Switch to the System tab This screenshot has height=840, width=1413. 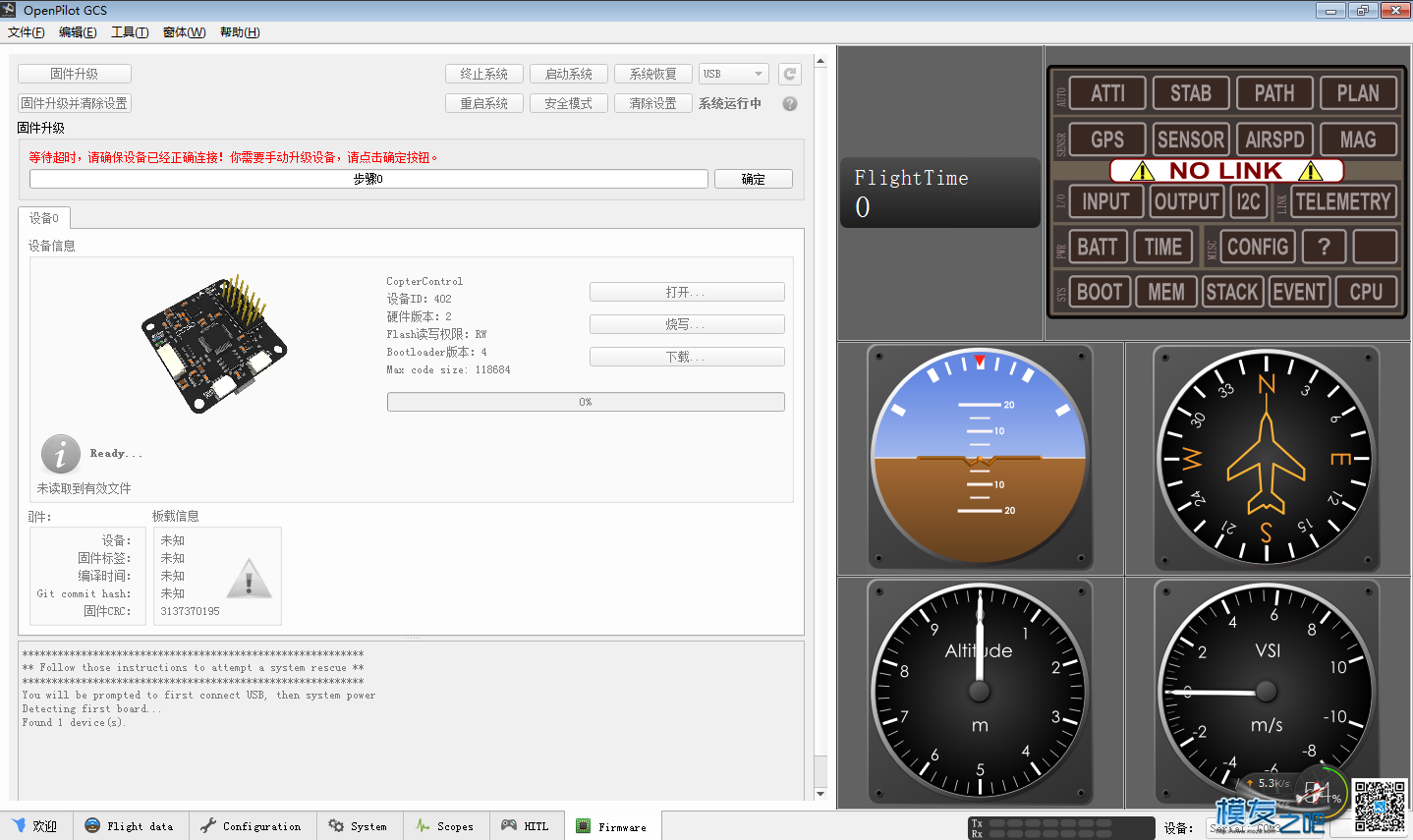coord(359,826)
